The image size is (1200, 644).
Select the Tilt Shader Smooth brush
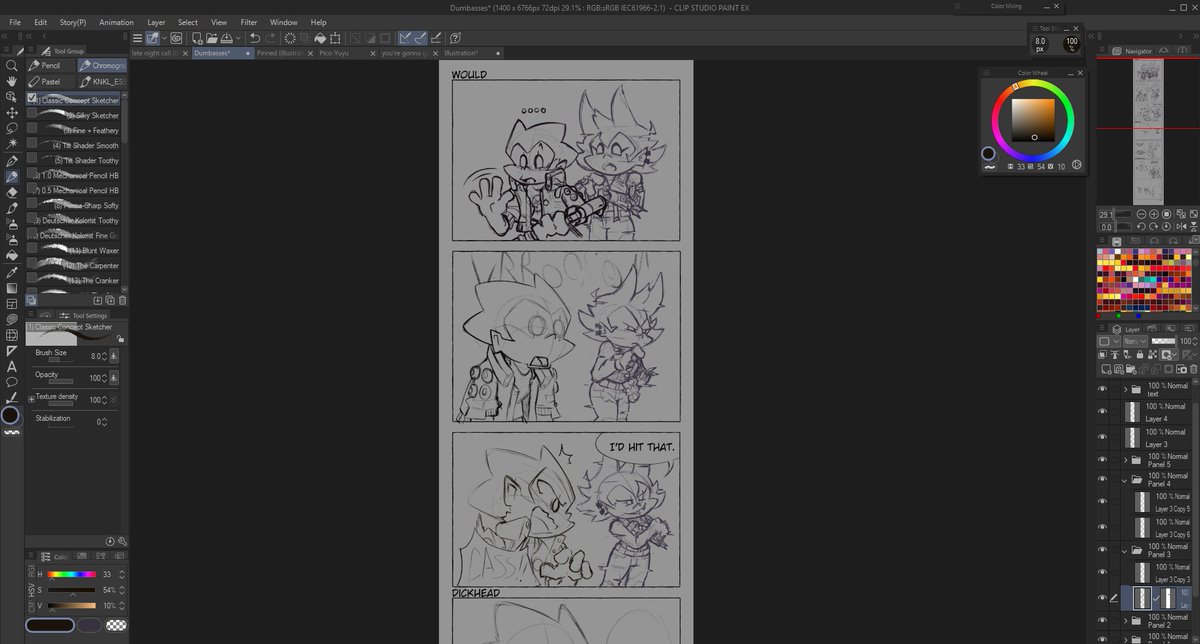[72, 145]
